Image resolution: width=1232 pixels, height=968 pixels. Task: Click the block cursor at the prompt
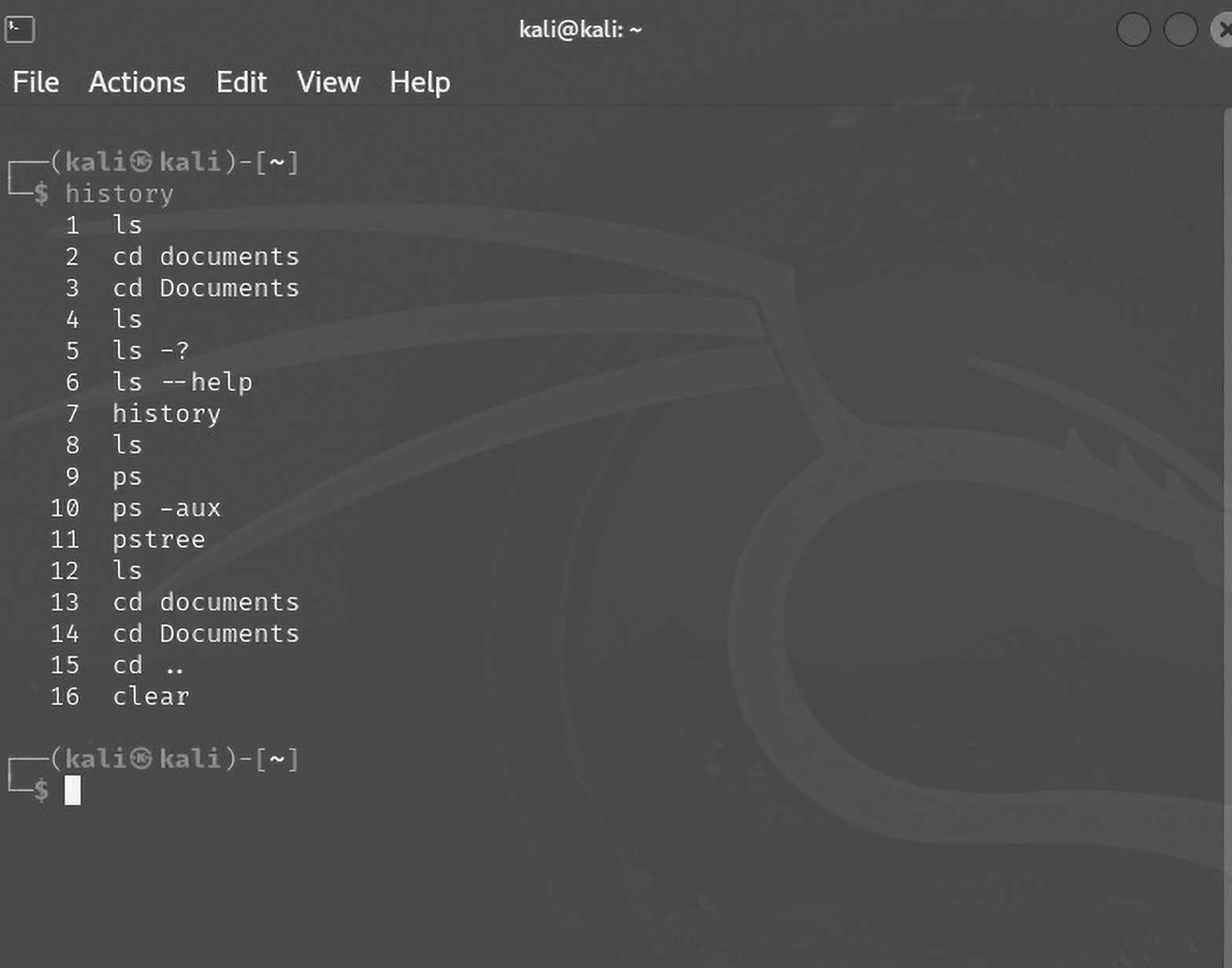point(72,790)
